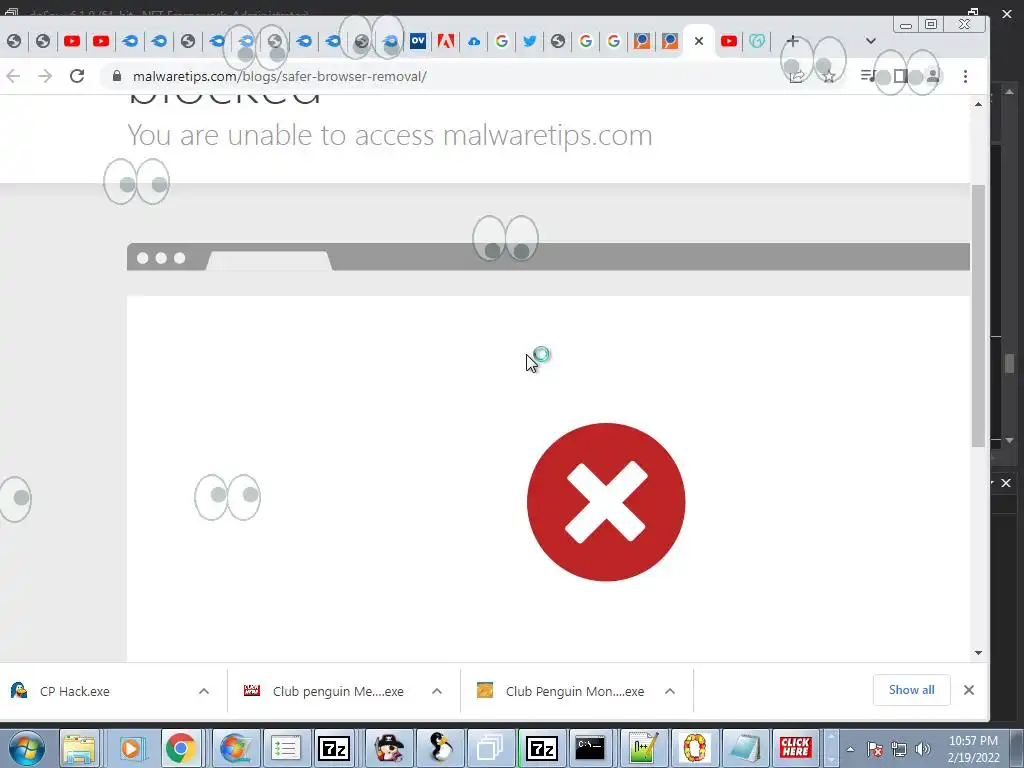Viewport: 1024px width, 768px height.
Task: Click the page scrollbar down arrow
Action: coord(978,652)
